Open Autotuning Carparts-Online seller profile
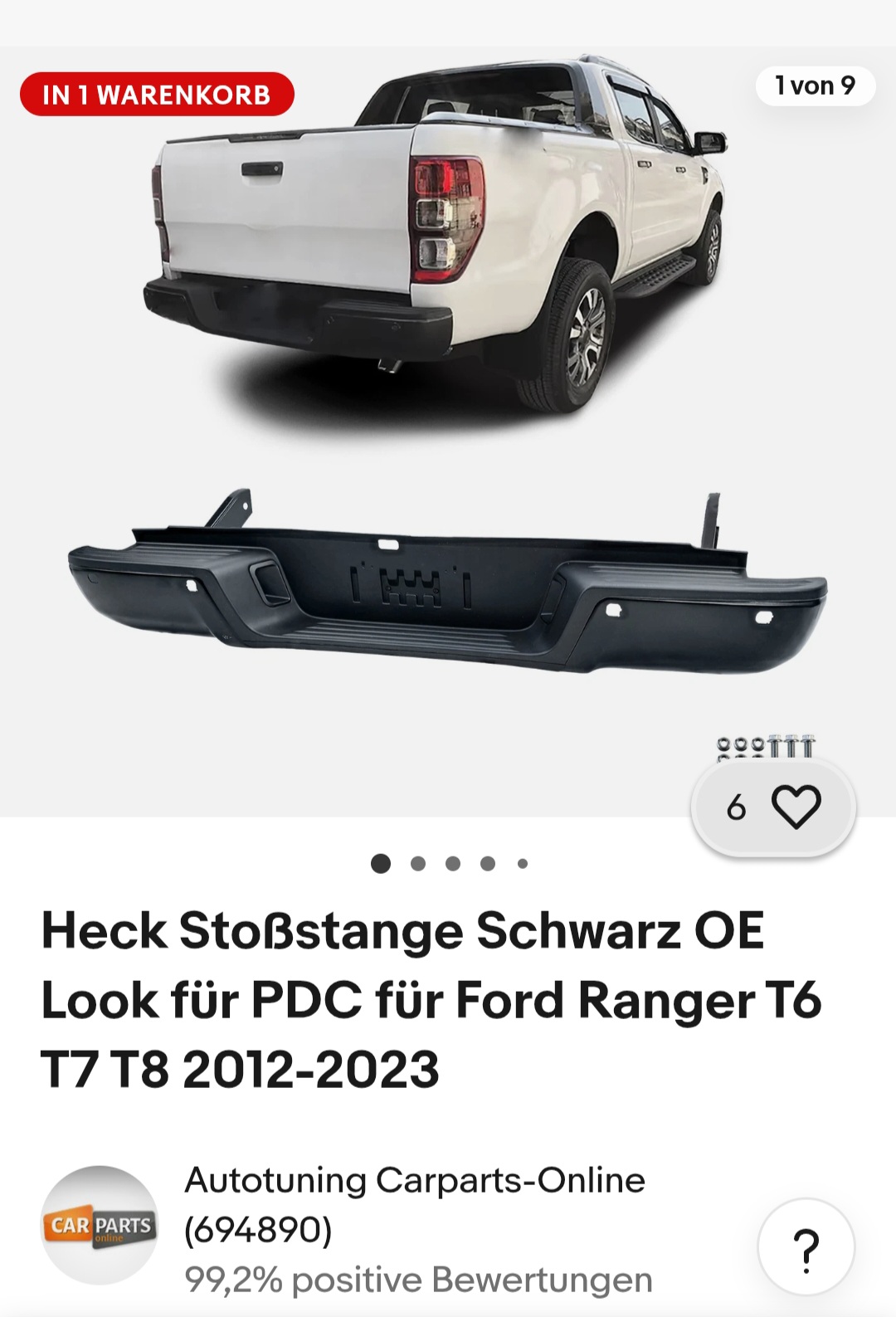 click(415, 1180)
